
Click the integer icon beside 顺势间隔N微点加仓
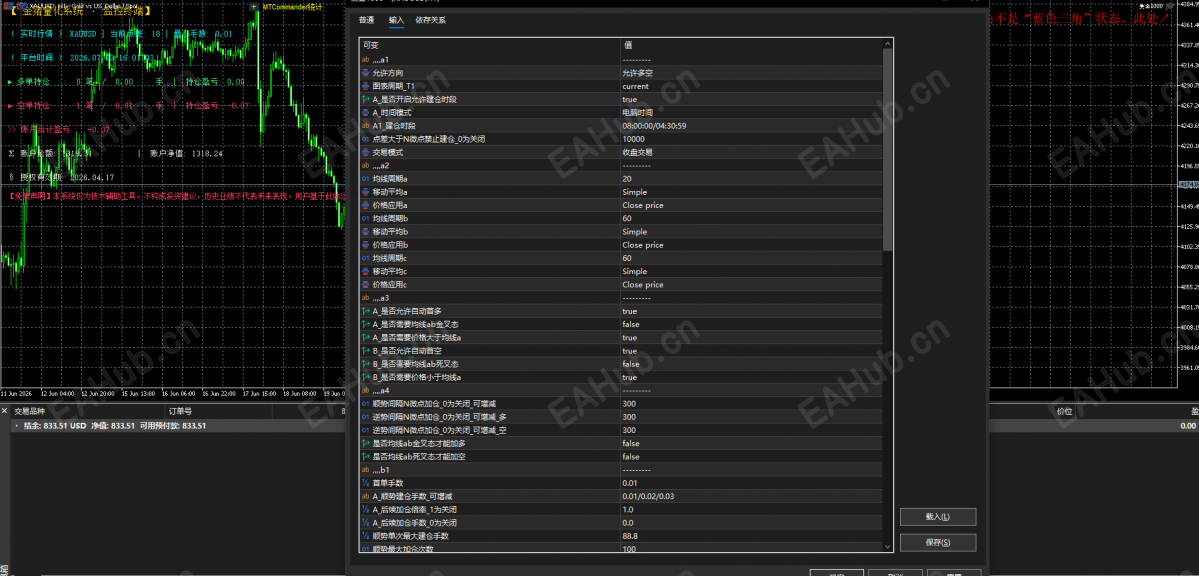click(366, 404)
